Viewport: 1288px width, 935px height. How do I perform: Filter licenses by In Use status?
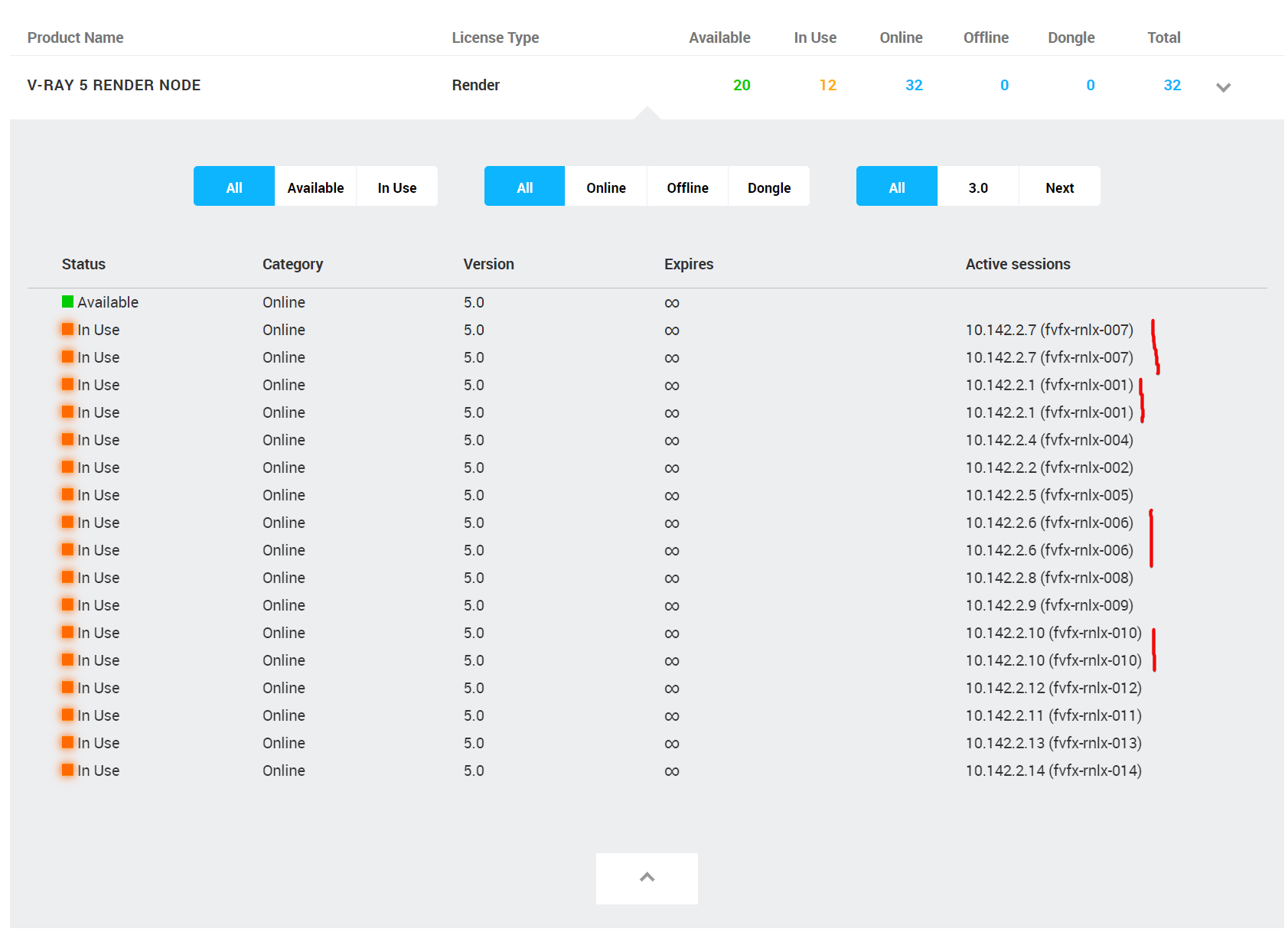tap(397, 187)
